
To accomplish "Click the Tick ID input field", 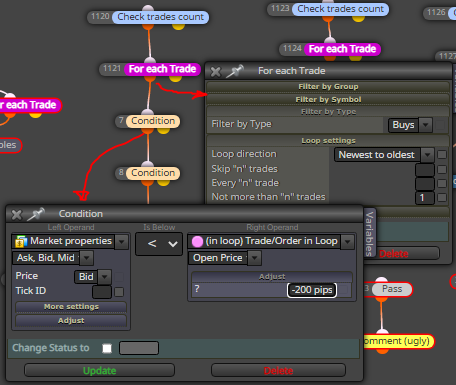I will [x=102, y=292].
